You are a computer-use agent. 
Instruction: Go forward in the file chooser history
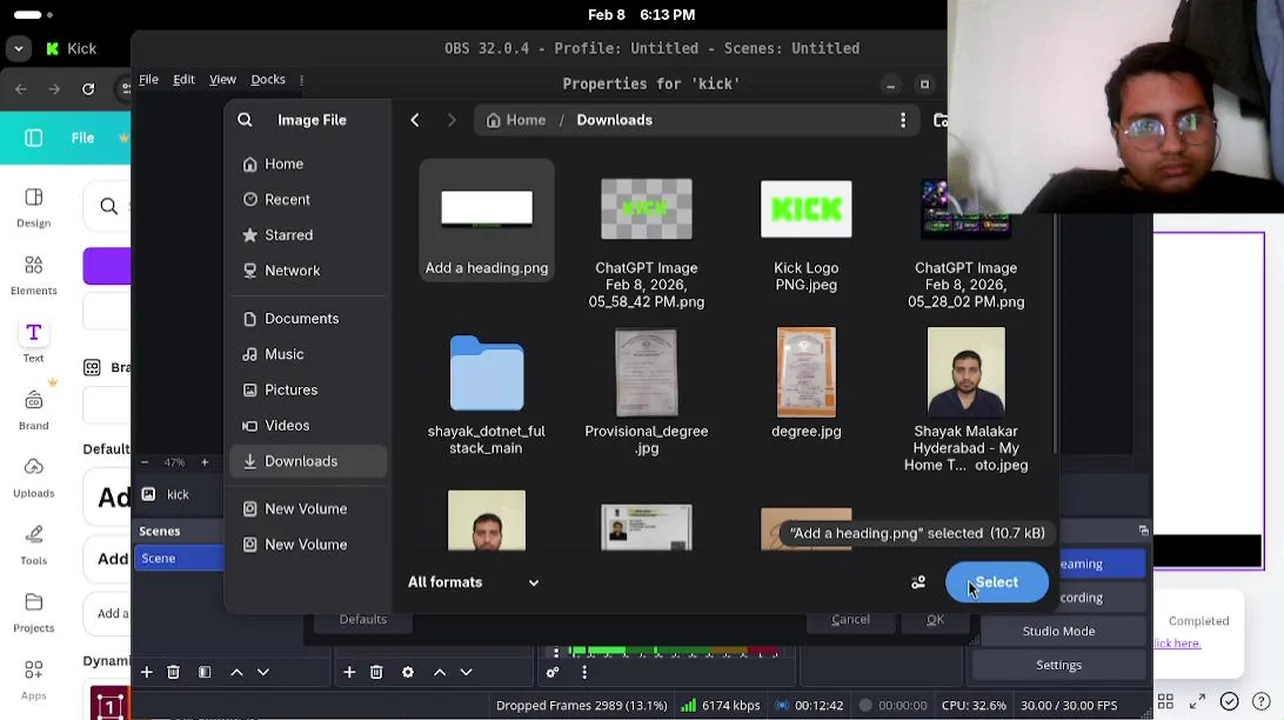(452, 120)
